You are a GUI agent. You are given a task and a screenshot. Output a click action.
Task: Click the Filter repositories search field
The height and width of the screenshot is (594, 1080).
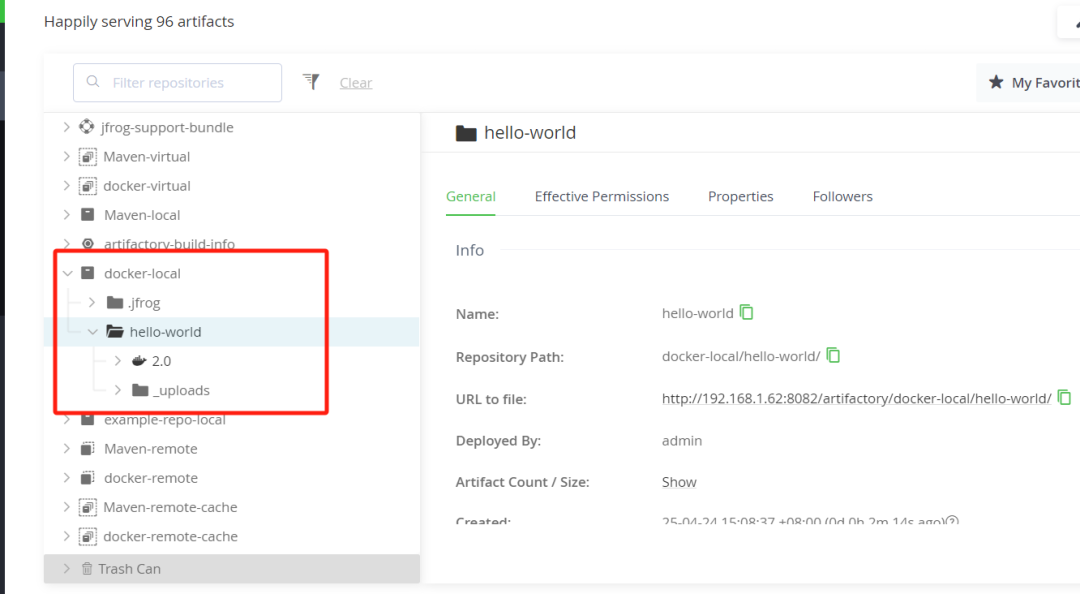click(x=177, y=83)
